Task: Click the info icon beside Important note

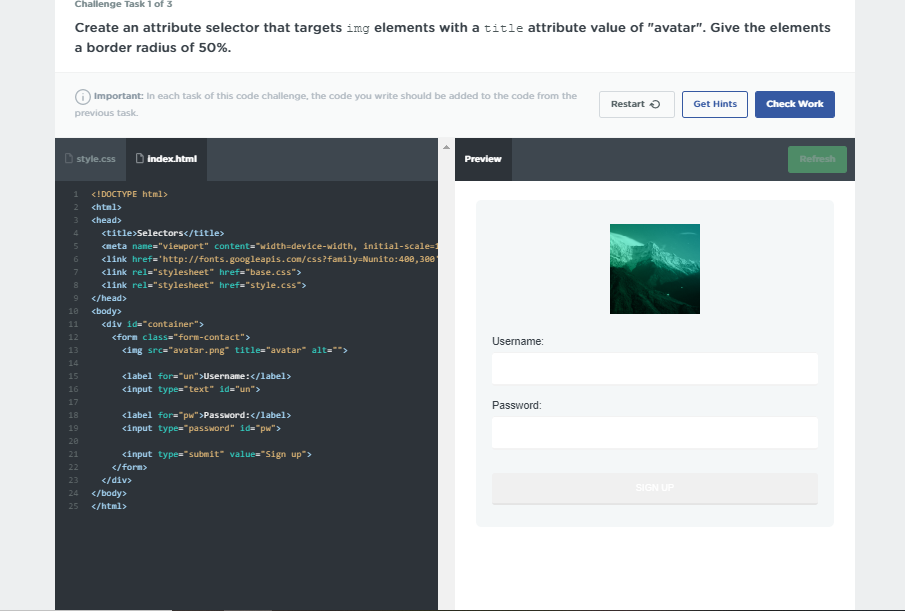Action: coord(83,96)
